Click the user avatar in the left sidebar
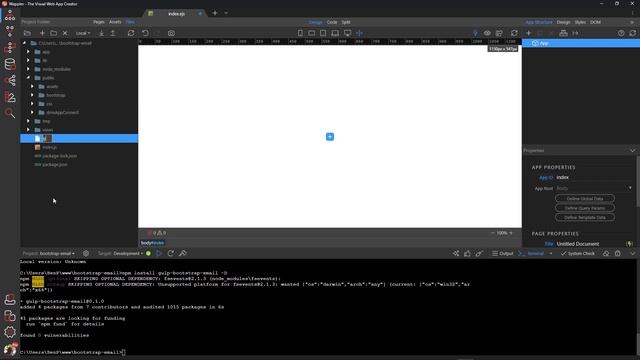The width and height of the screenshot is (640, 360). point(10,349)
